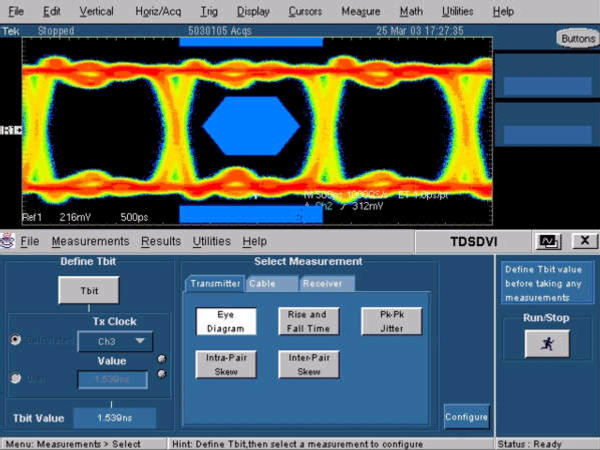Click the TDSDVI application logo icon
This screenshot has width=600, height=450.
click(8, 241)
